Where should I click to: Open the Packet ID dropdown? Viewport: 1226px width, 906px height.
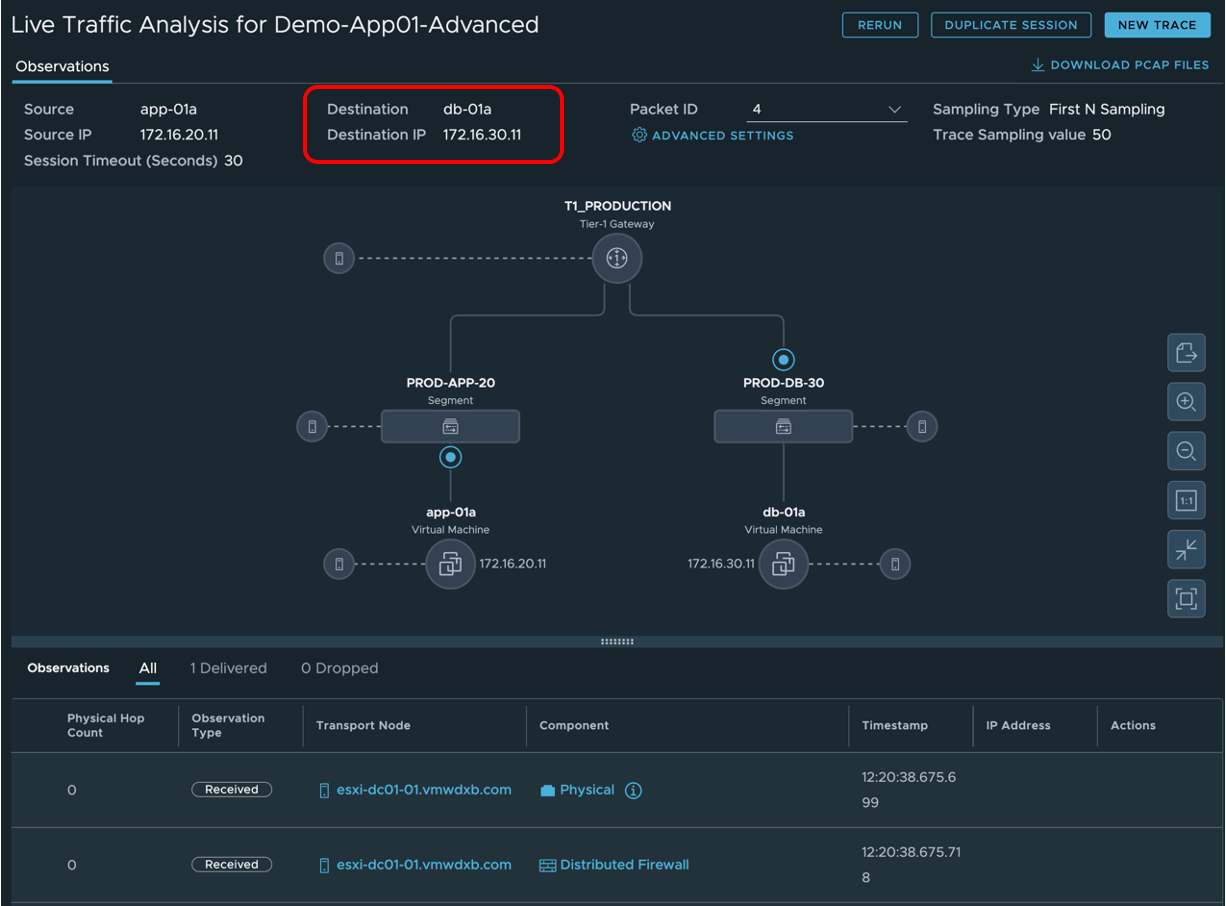click(826, 110)
